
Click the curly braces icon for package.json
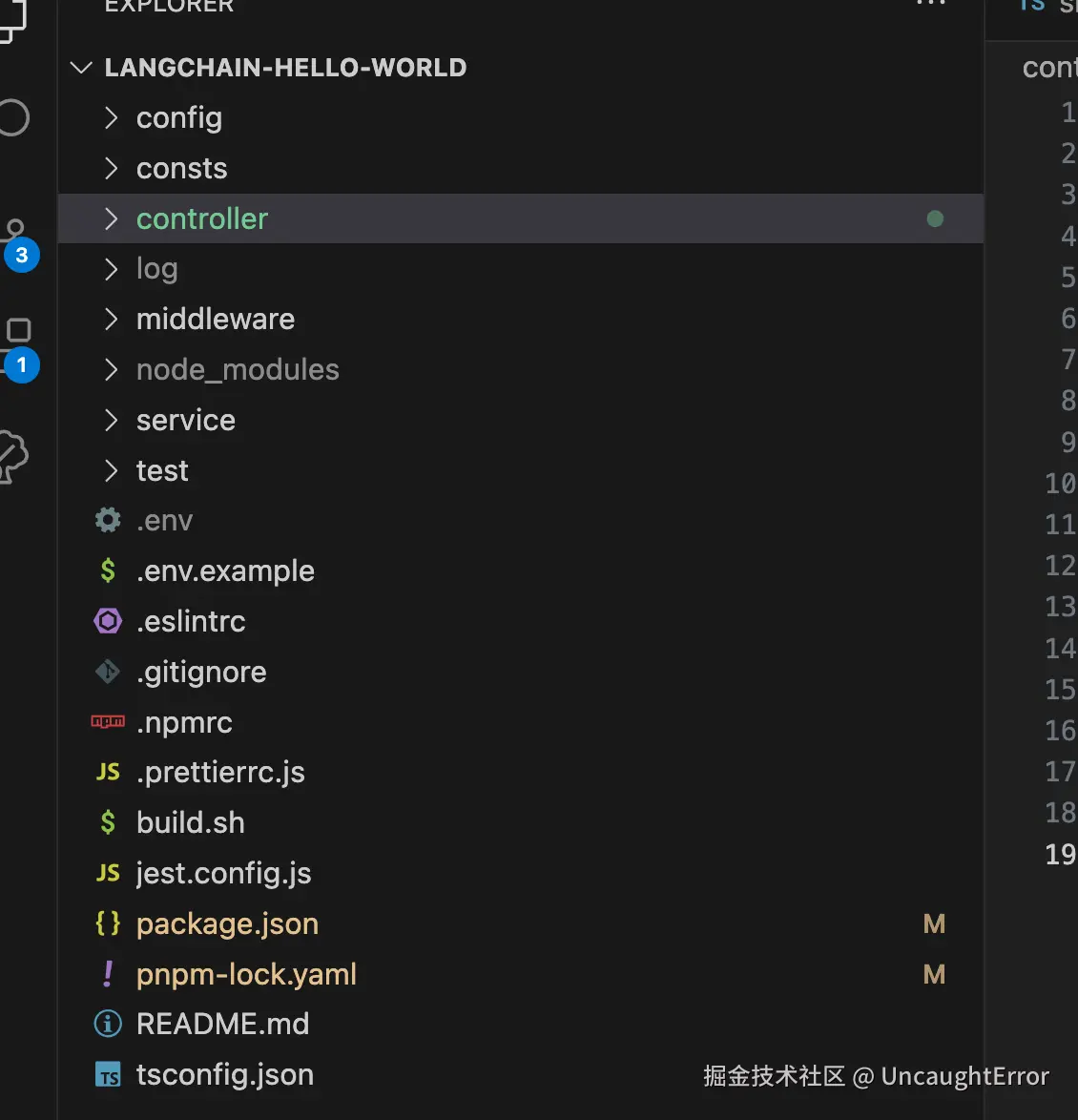pos(108,923)
